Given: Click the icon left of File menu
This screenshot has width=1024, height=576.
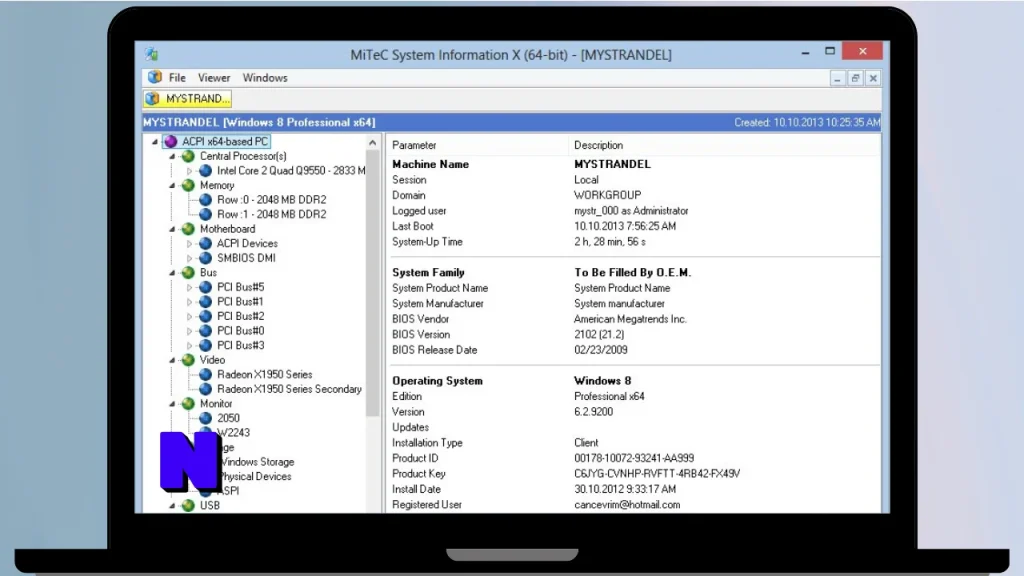Looking at the screenshot, I should [x=155, y=77].
